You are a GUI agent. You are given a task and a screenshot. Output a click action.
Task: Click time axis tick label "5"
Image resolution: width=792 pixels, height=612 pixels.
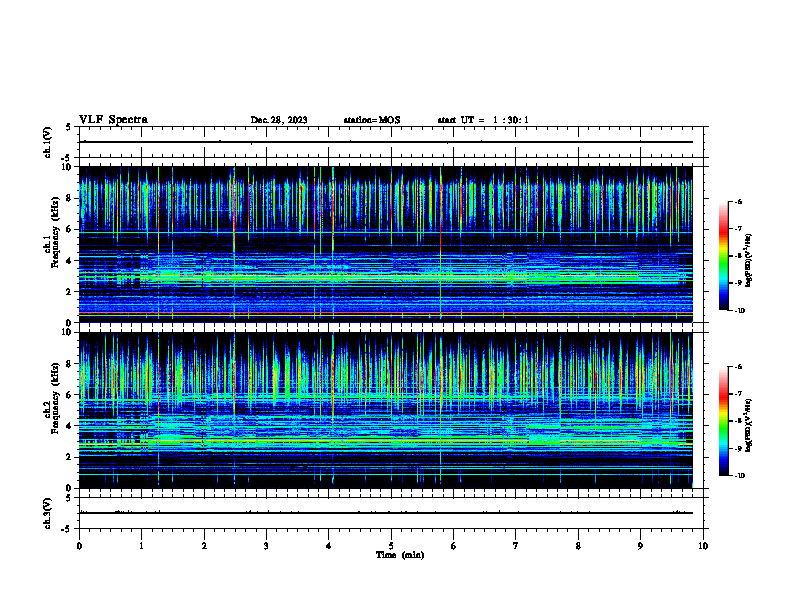(391, 546)
